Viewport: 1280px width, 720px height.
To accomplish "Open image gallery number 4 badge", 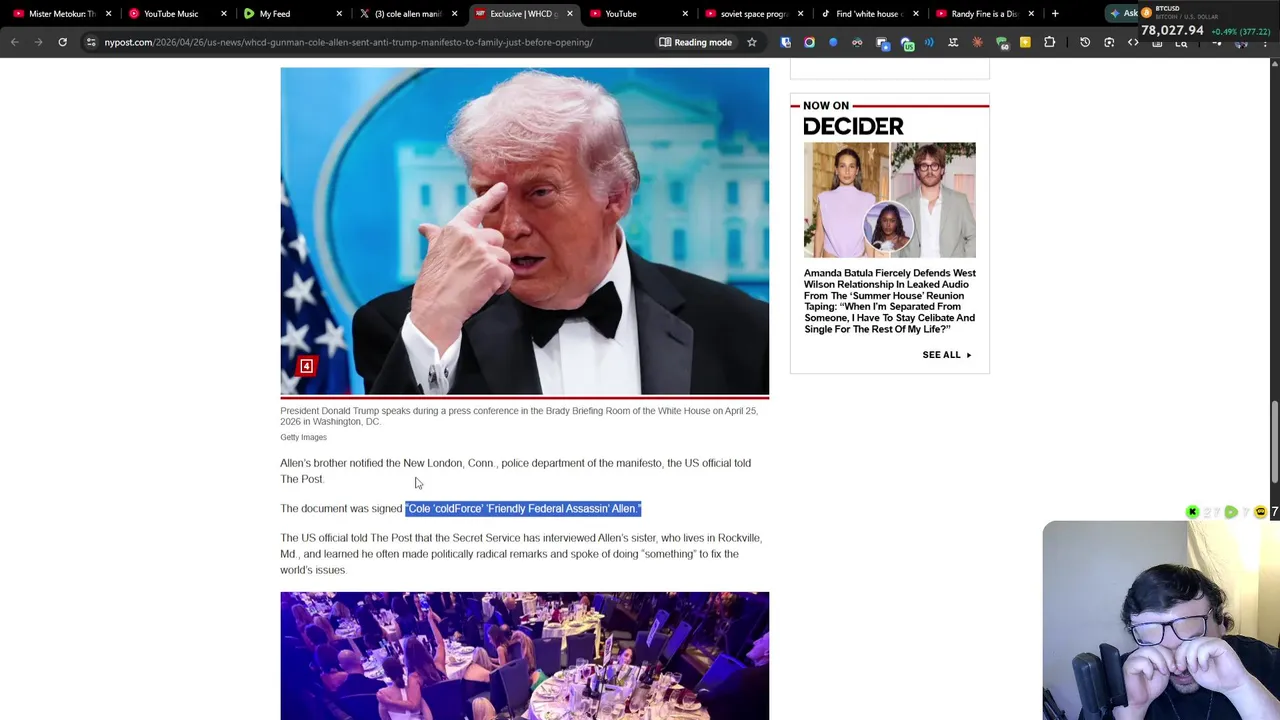I will click(306, 366).
